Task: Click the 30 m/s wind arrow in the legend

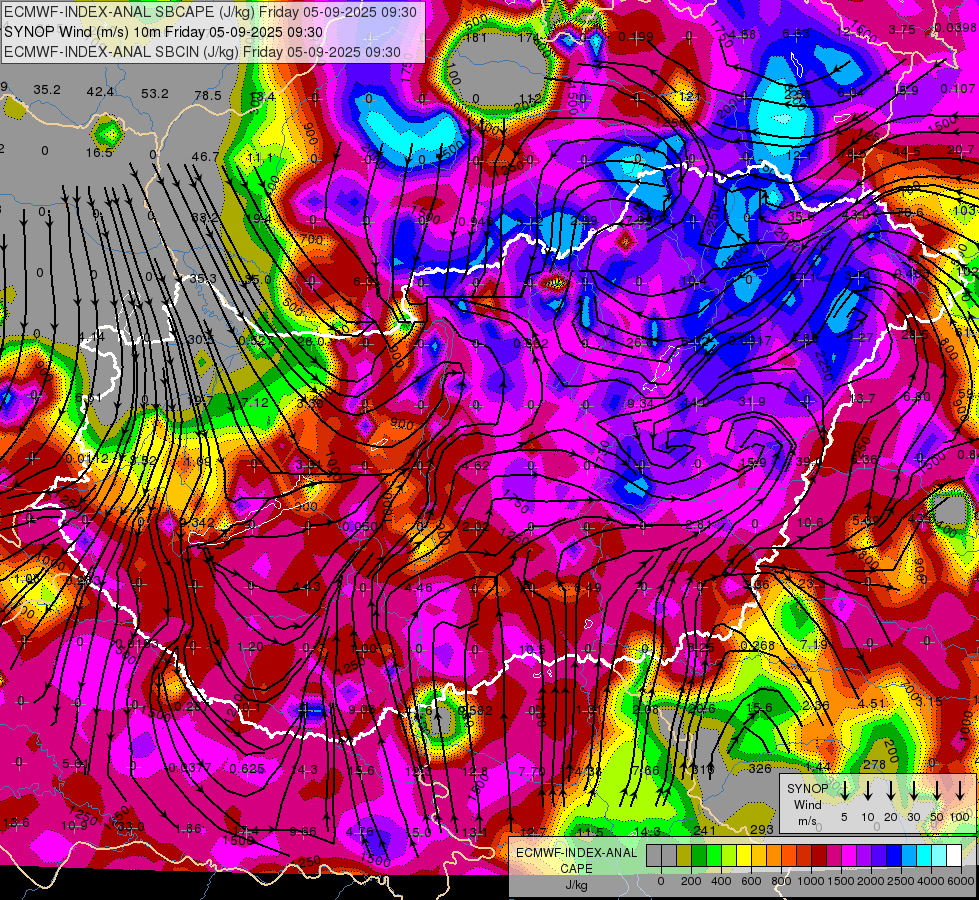Action: click(x=913, y=790)
